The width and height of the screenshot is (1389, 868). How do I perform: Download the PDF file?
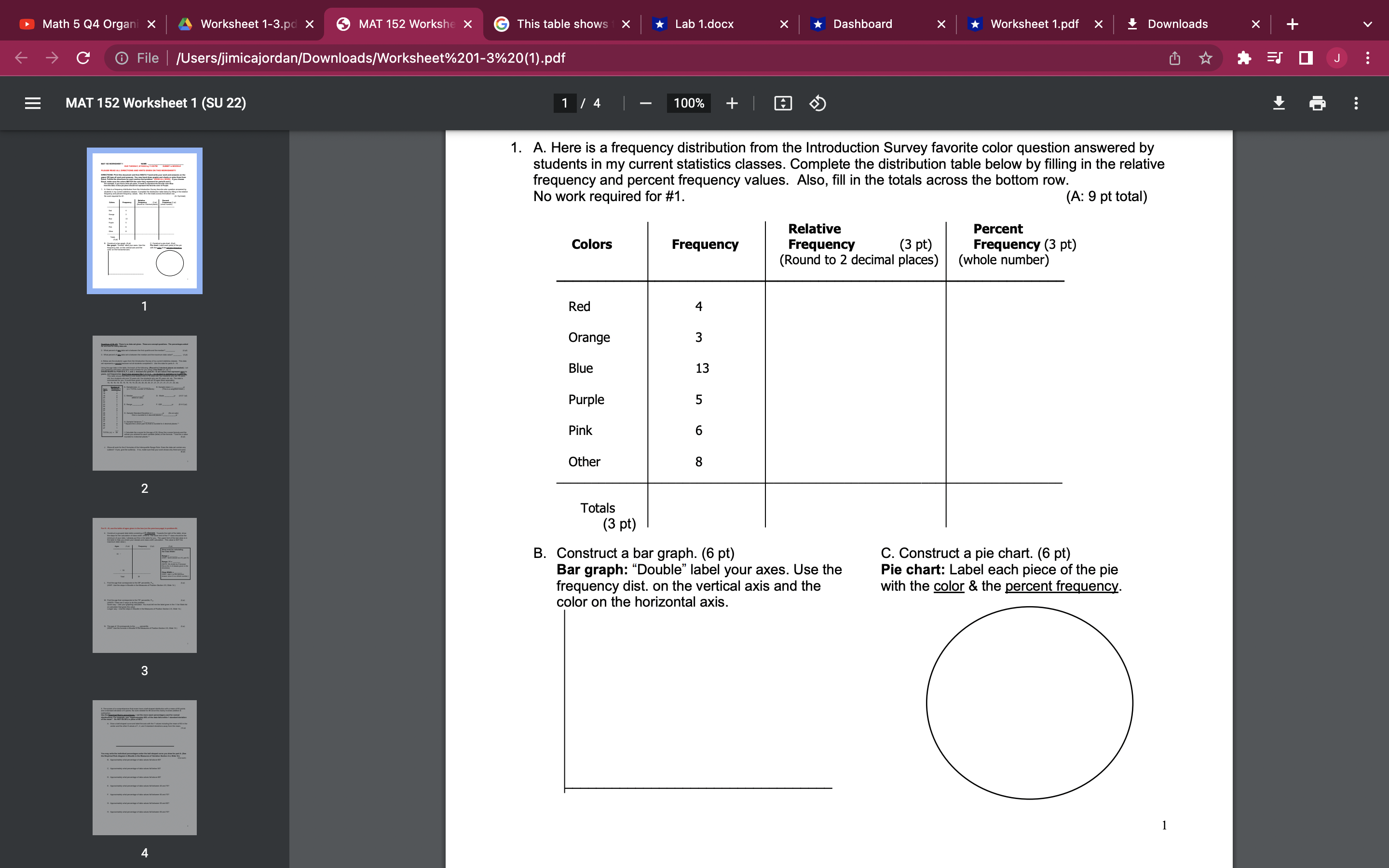(1279, 103)
